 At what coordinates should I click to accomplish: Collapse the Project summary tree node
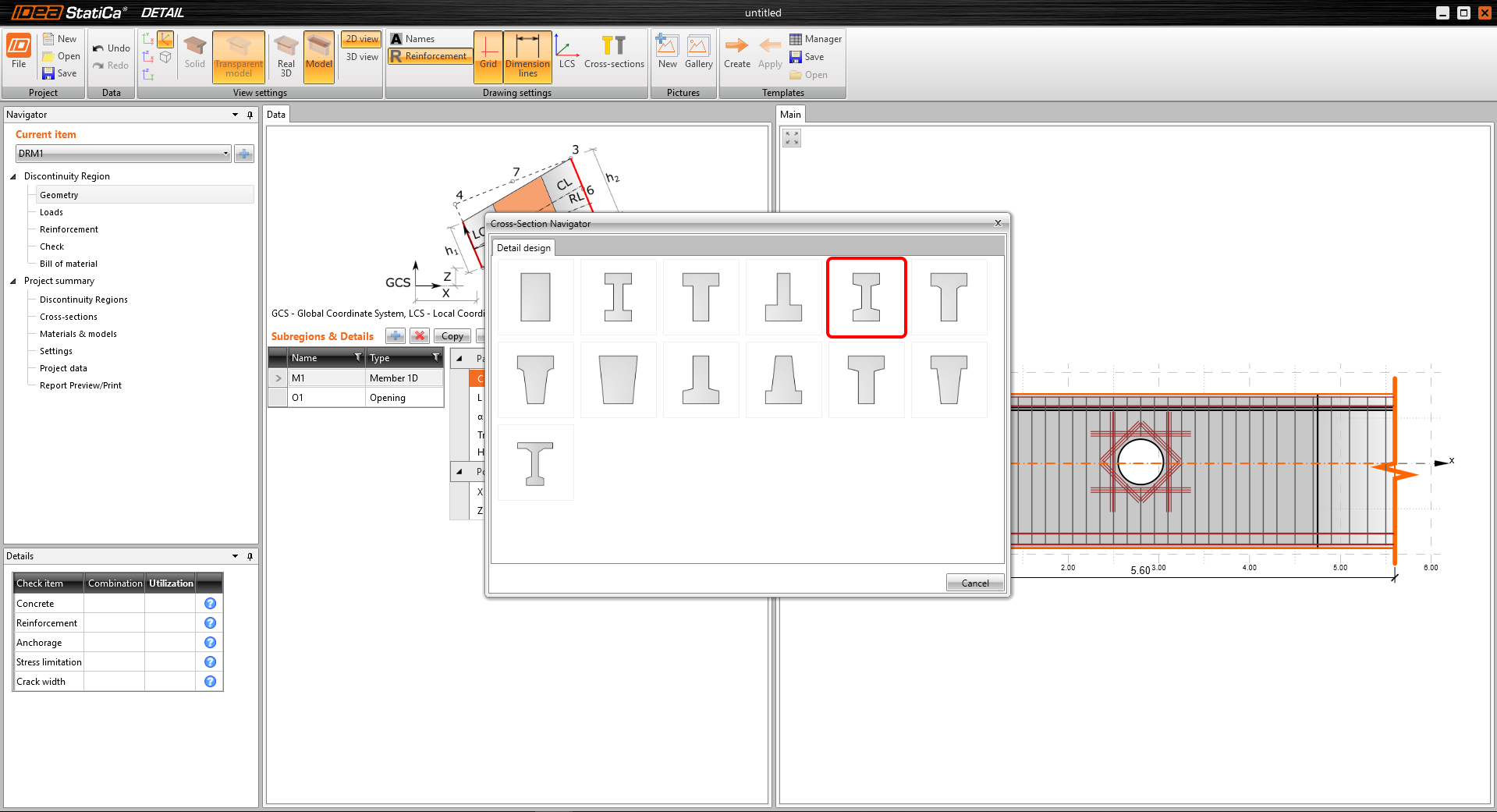click(x=13, y=281)
